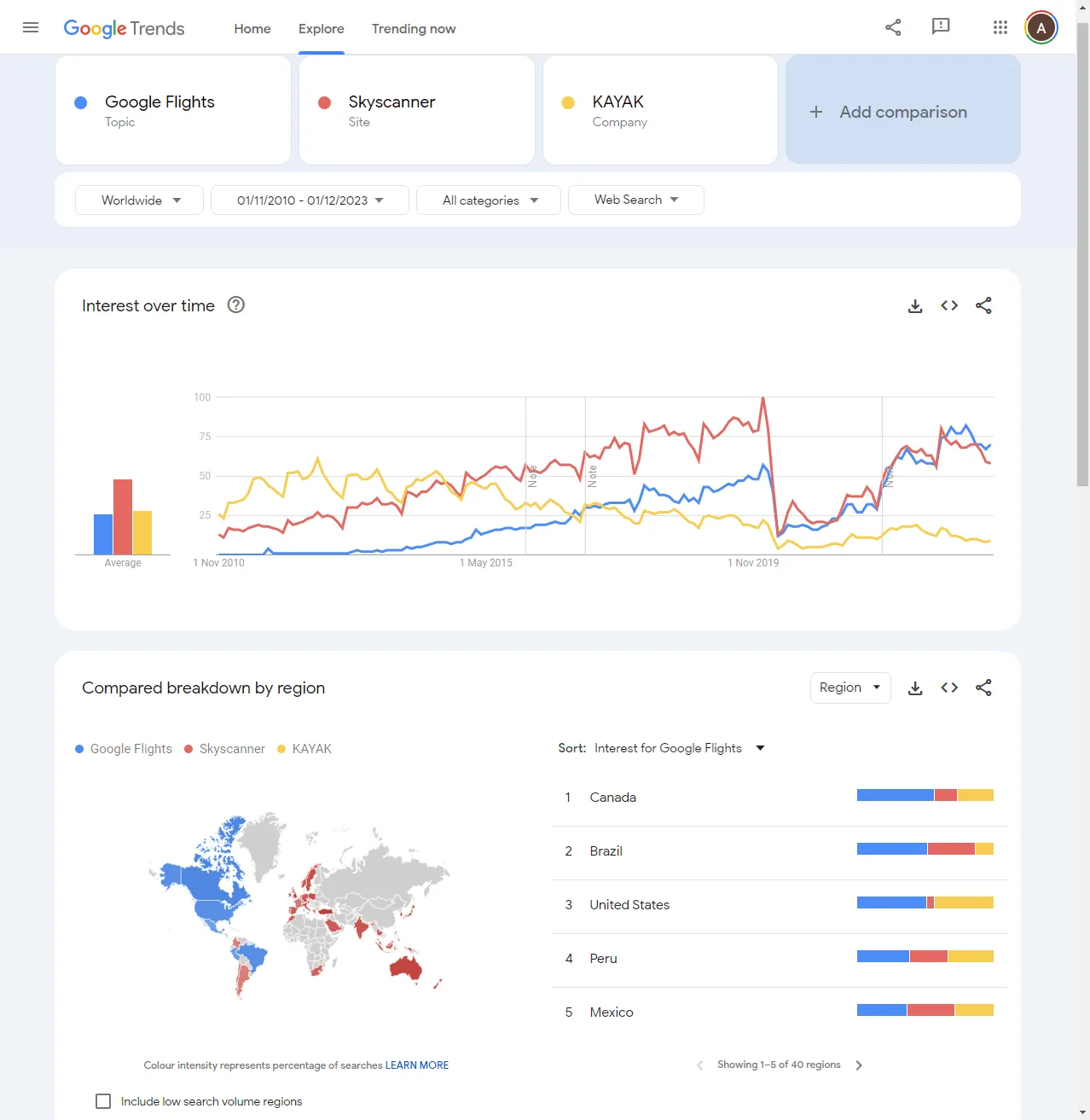Open the date range dropdown
This screenshot has height=1120, width=1090.
(310, 200)
